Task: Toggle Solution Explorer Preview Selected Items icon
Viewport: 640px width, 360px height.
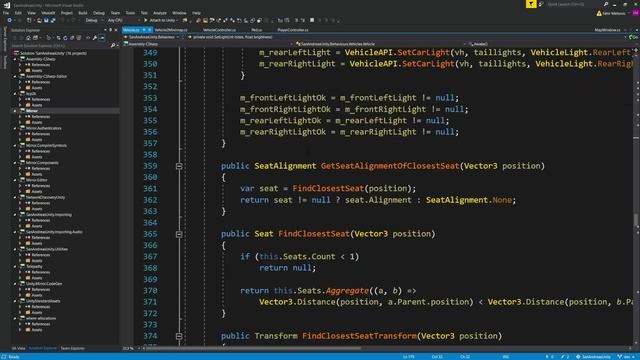Action: click(x=102, y=38)
